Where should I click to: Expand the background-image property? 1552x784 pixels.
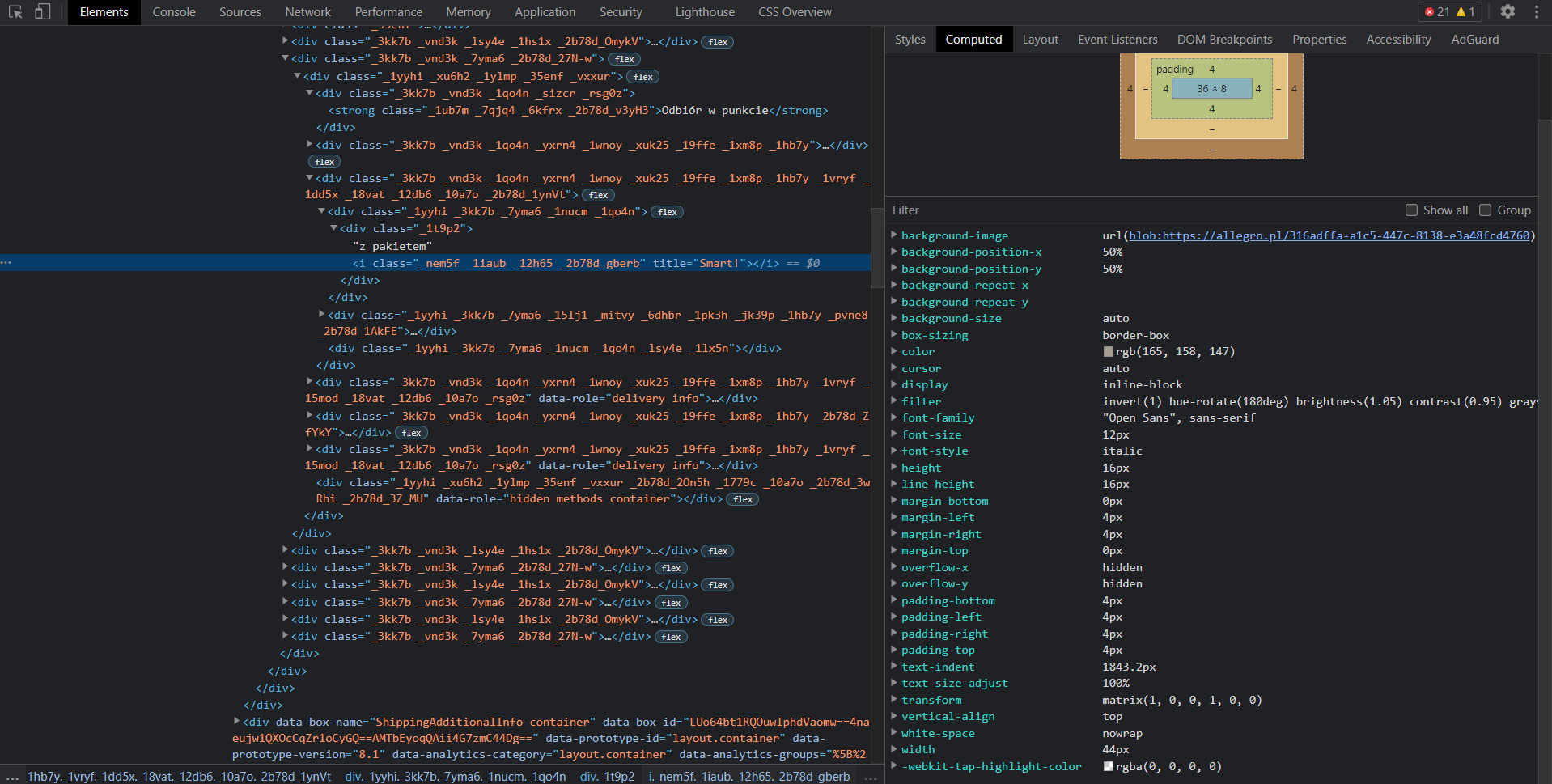pyautogui.click(x=893, y=235)
